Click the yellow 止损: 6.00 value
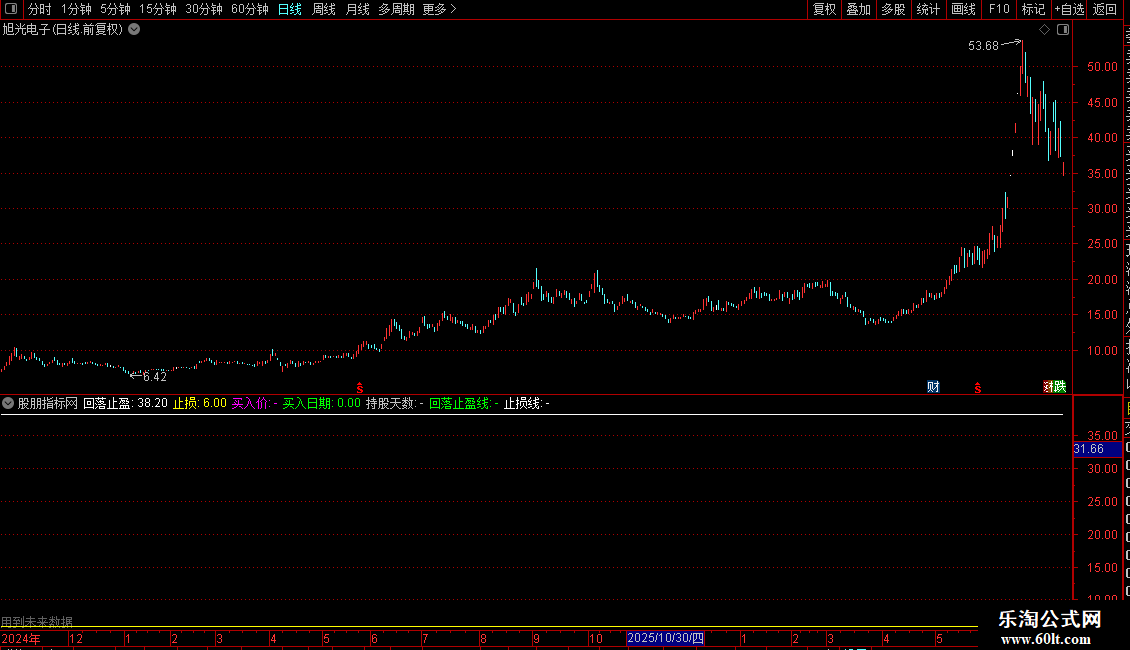 tap(200, 404)
